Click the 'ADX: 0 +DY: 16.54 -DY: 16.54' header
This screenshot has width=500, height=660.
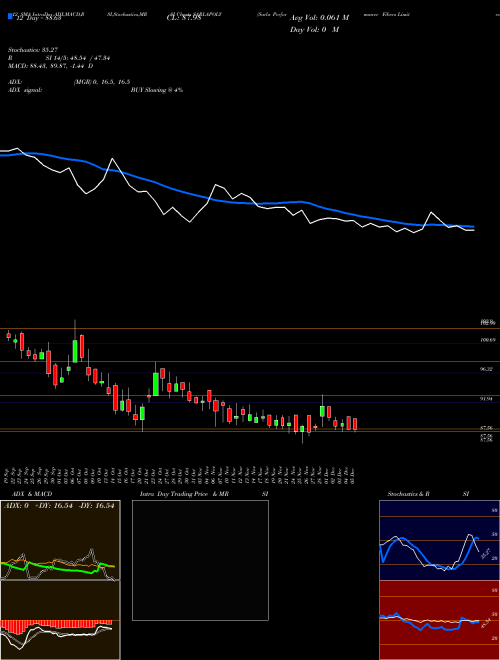[59, 506]
